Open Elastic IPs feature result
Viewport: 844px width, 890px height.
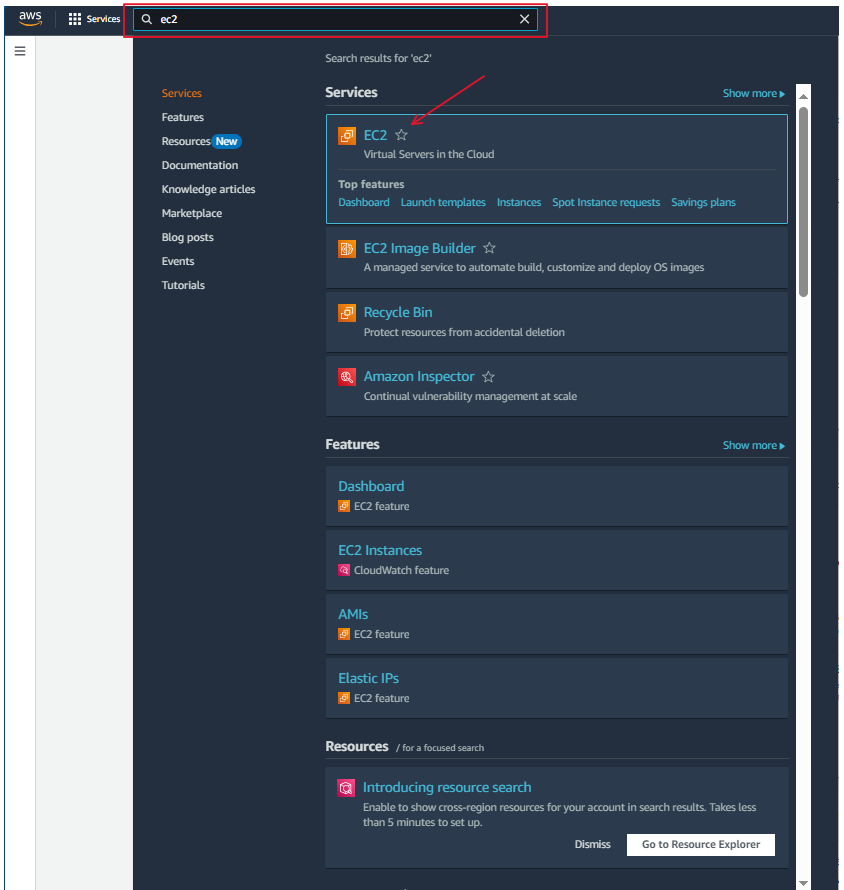point(368,678)
